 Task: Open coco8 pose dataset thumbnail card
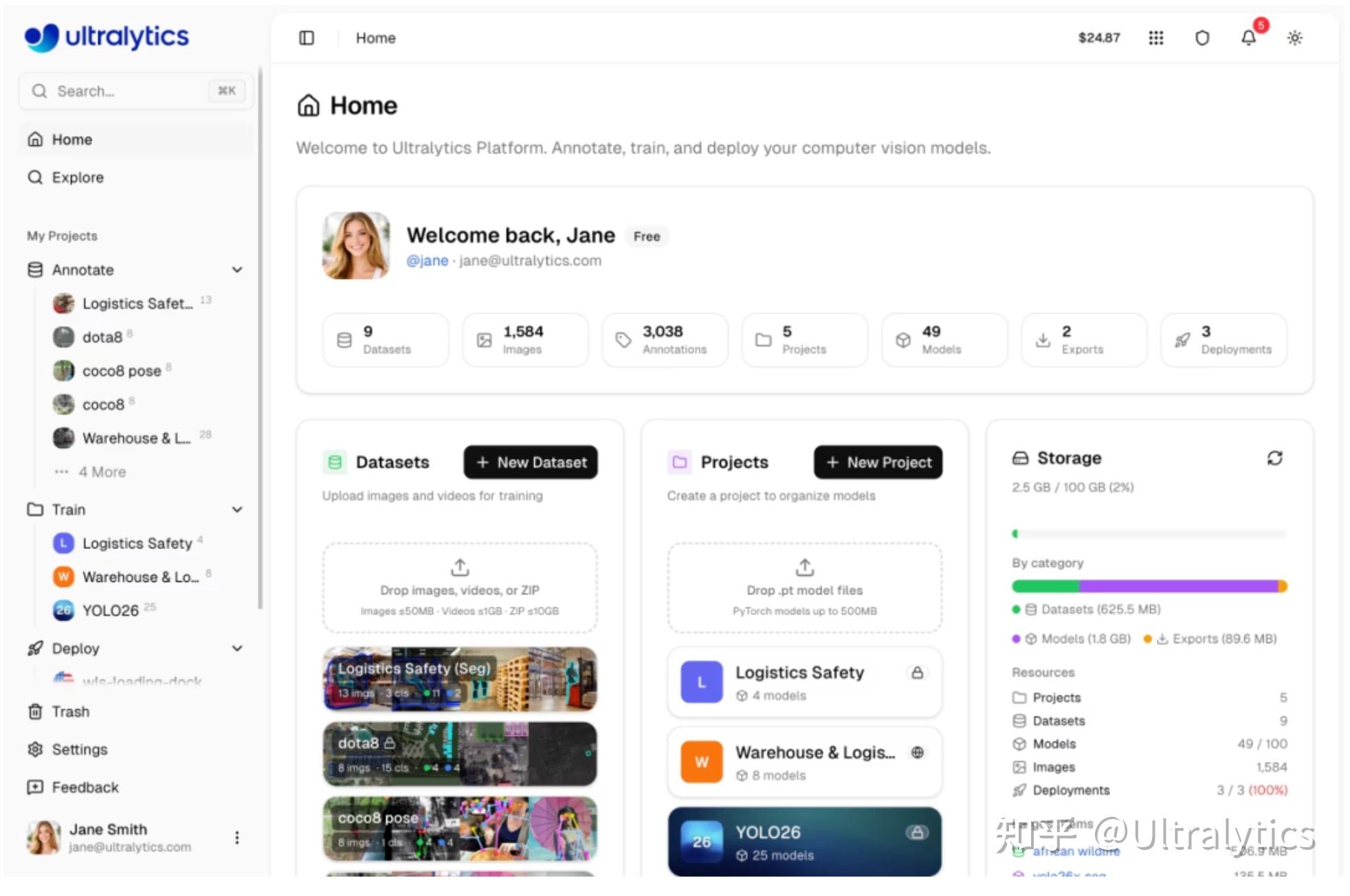460,829
